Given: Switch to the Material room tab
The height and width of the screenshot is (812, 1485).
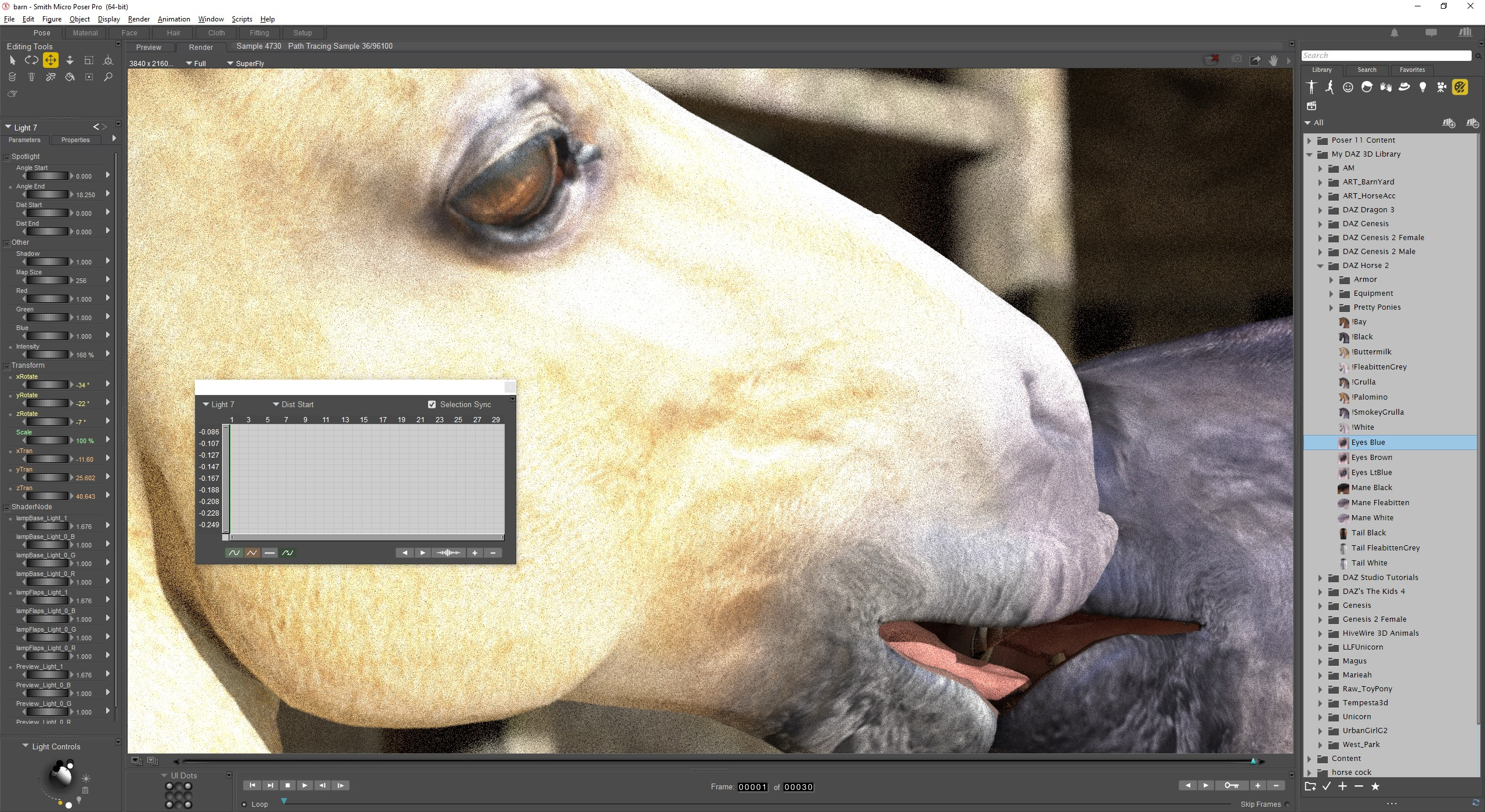Looking at the screenshot, I should point(85,33).
